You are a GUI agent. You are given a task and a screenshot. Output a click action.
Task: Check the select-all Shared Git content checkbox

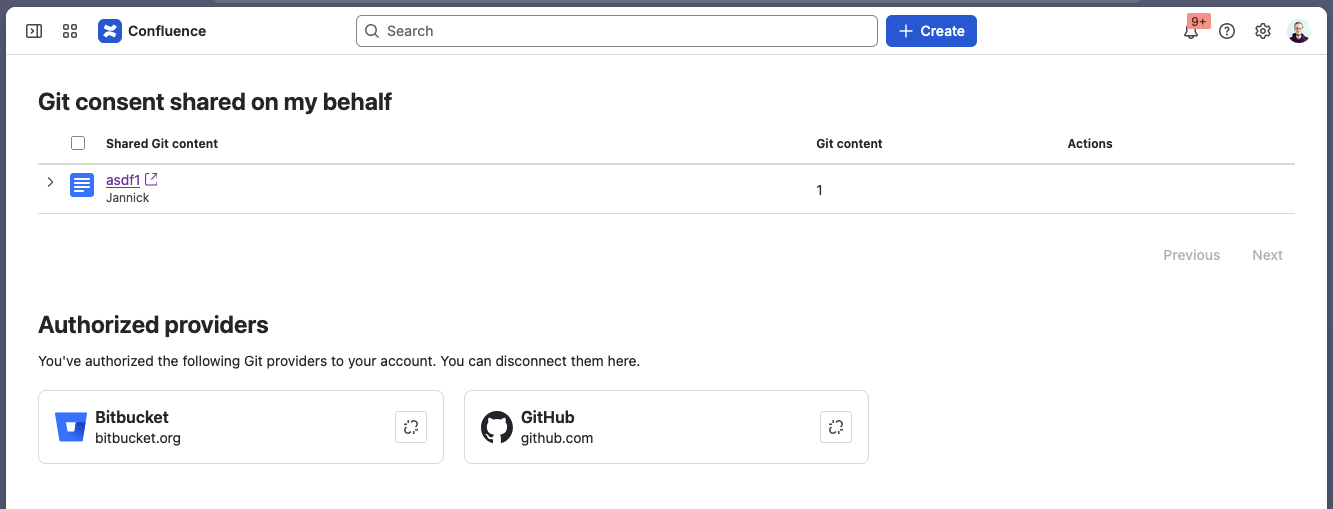pos(78,143)
